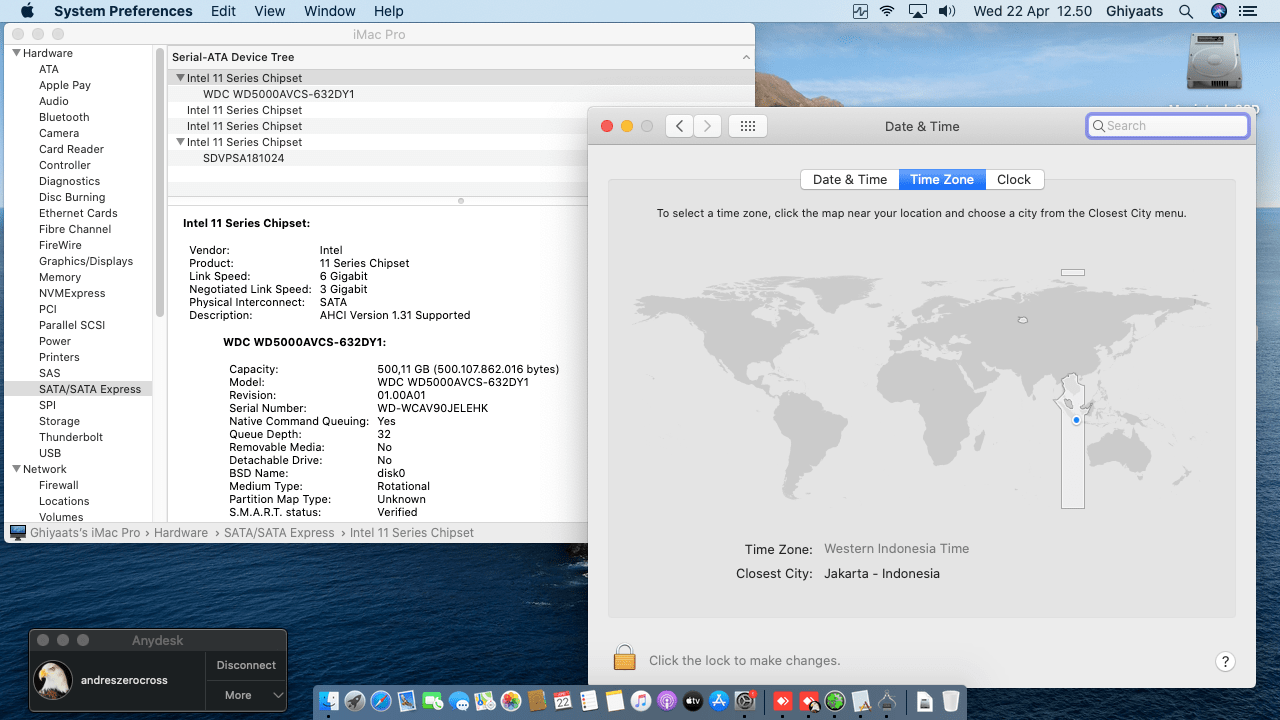The width and height of the screenshot is (1280, 720).
Task: Click the time zone world map
Action: pos(922,389)
